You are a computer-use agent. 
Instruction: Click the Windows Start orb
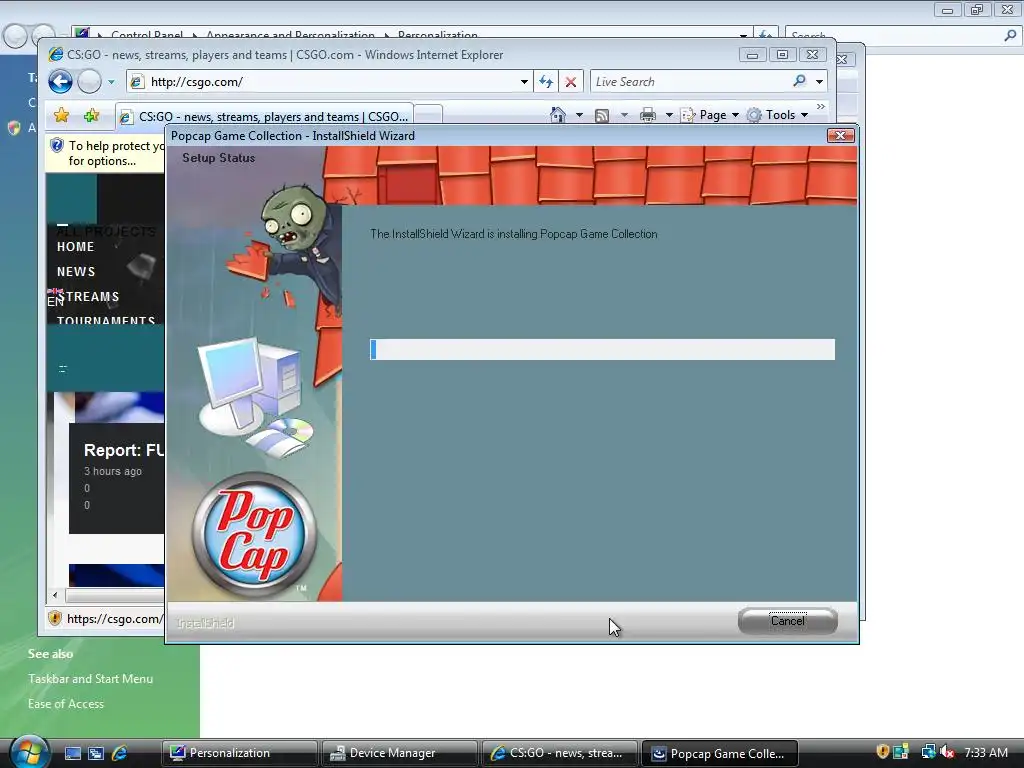(x=29, y=752)
